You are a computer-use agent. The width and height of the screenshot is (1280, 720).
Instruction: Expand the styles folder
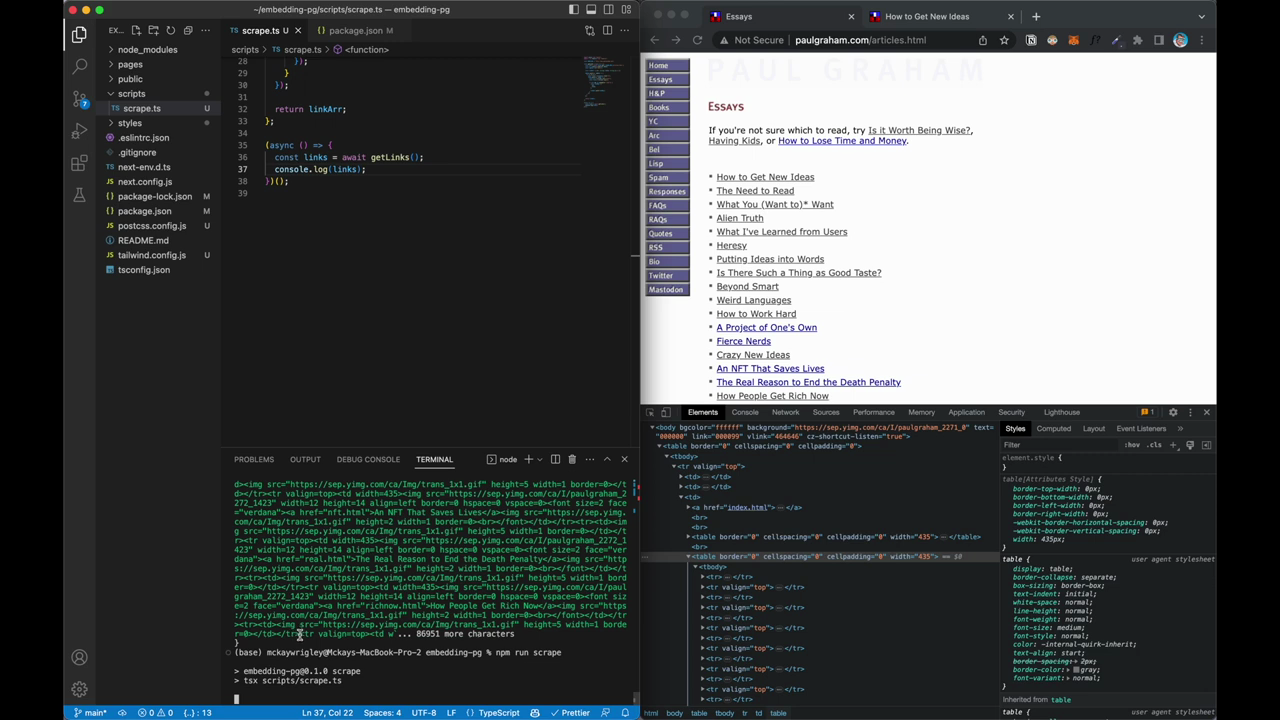(130, 123)
